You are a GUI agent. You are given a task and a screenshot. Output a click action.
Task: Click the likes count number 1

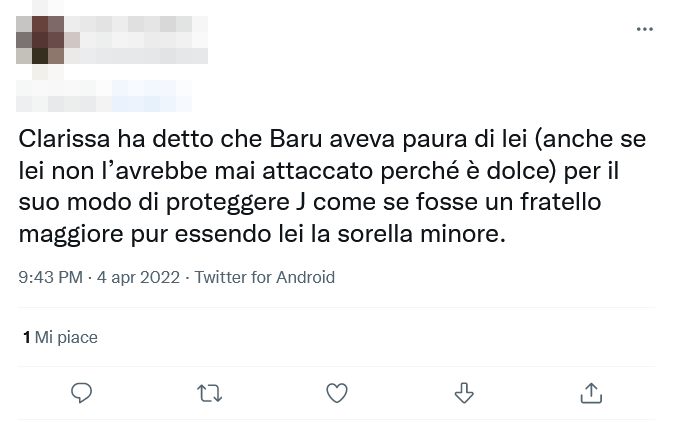(27, 338)
